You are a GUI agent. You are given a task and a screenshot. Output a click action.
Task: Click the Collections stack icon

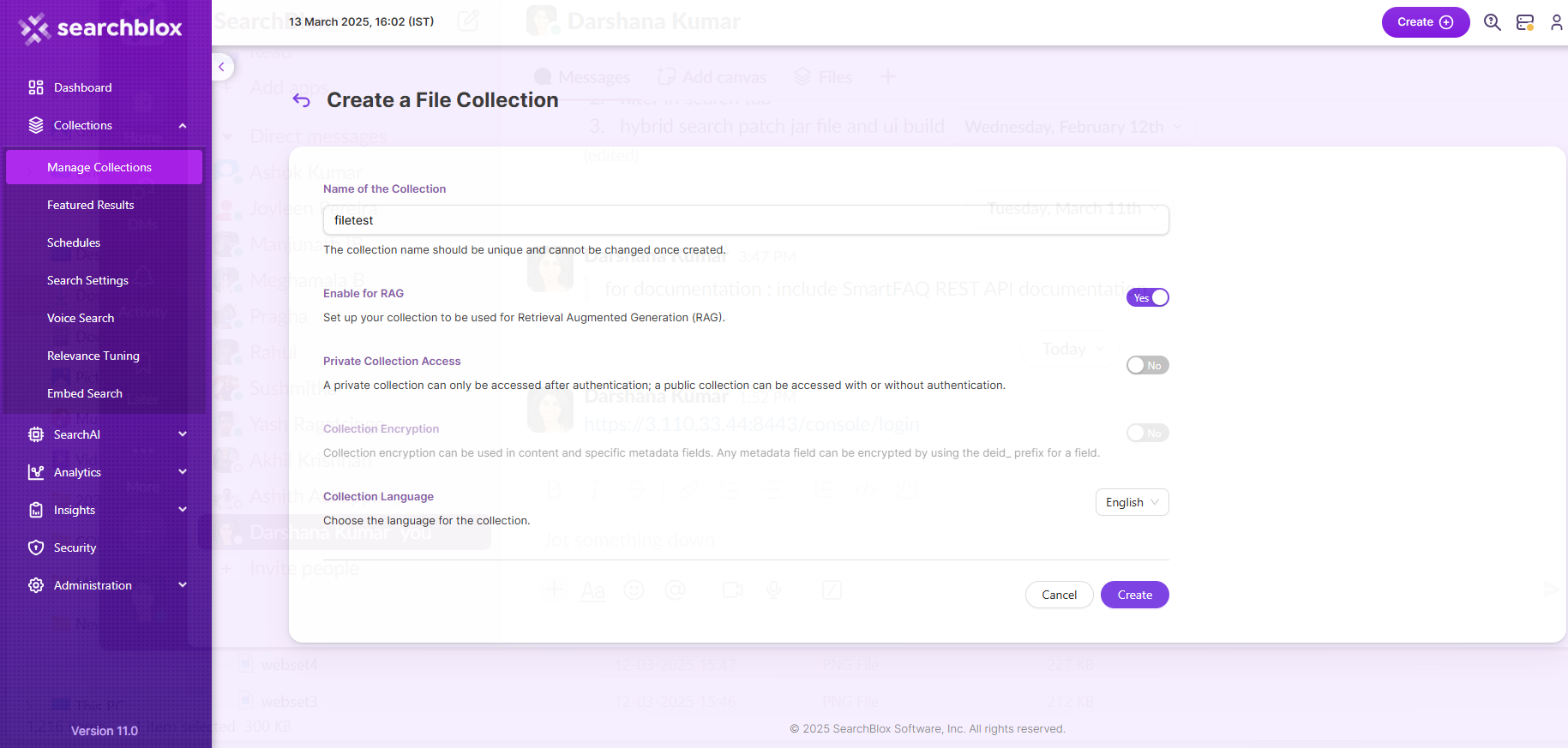[36, 125]
